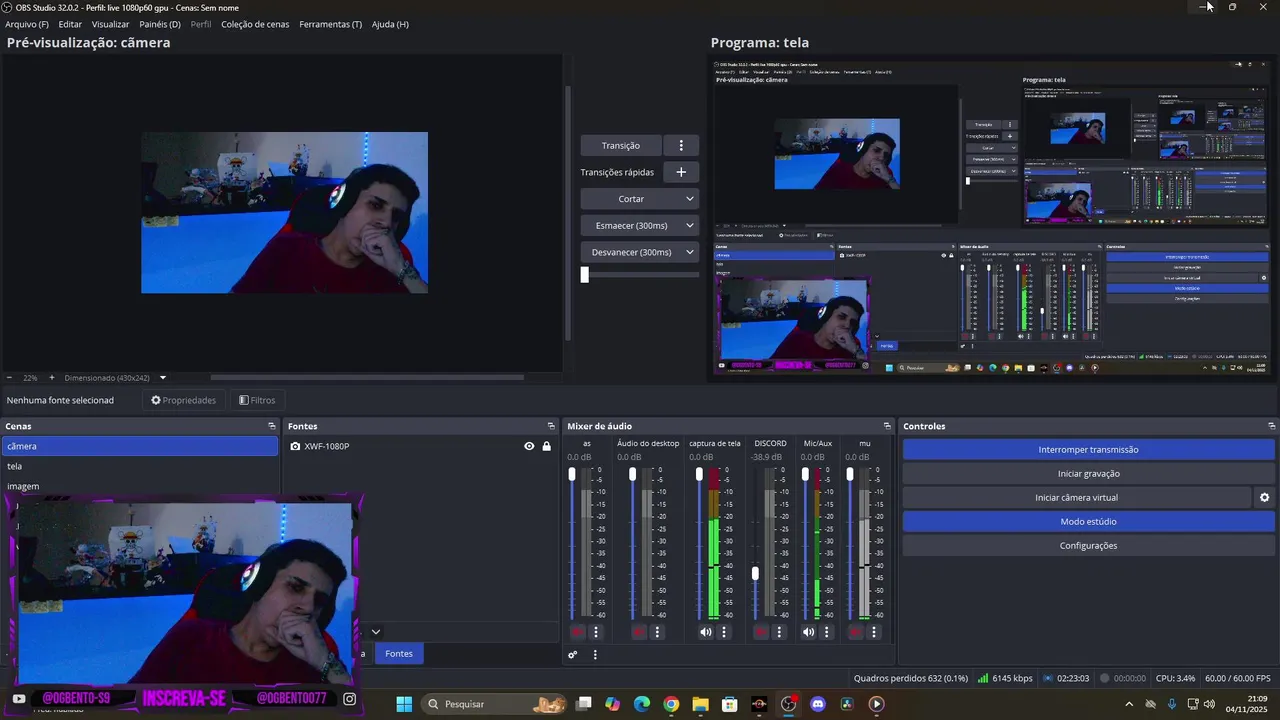Open Configurações from Controles panel
Viewport: 1280px width, 720px height.
coord(1088,545)
